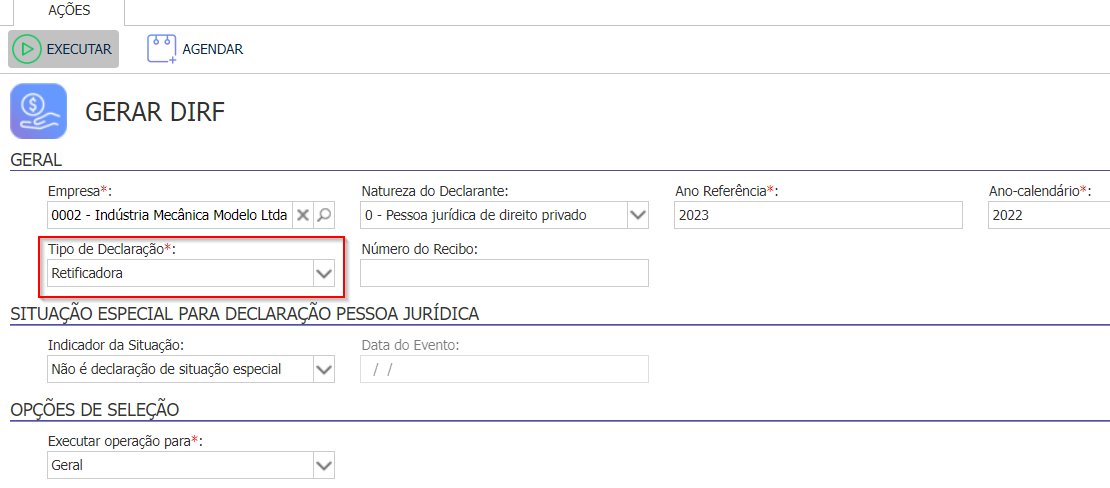Click the Ano Referência field showing 2023
This screenshot has width=1110, height=488.
818,215
